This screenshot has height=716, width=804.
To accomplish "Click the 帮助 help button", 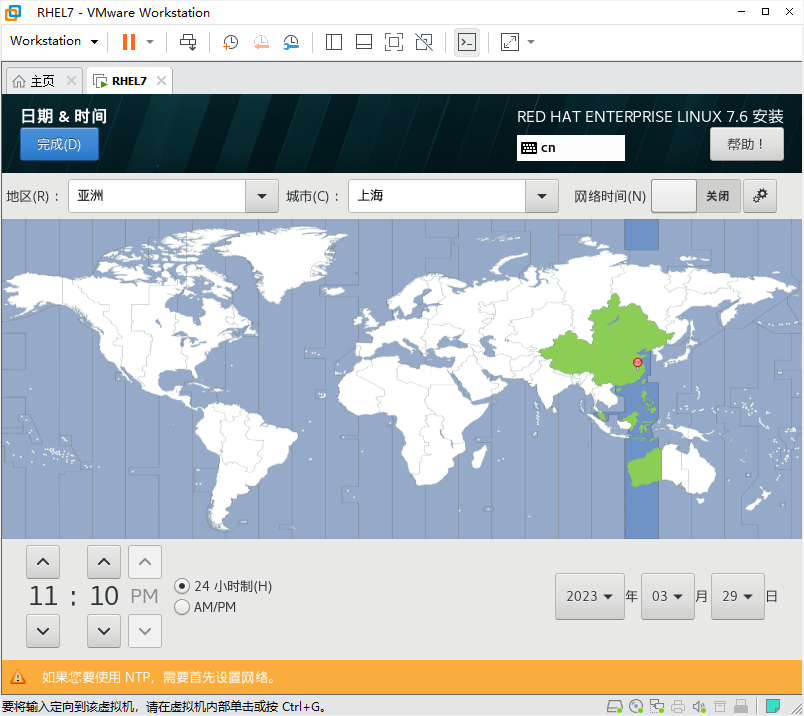I will pos(747,144).
